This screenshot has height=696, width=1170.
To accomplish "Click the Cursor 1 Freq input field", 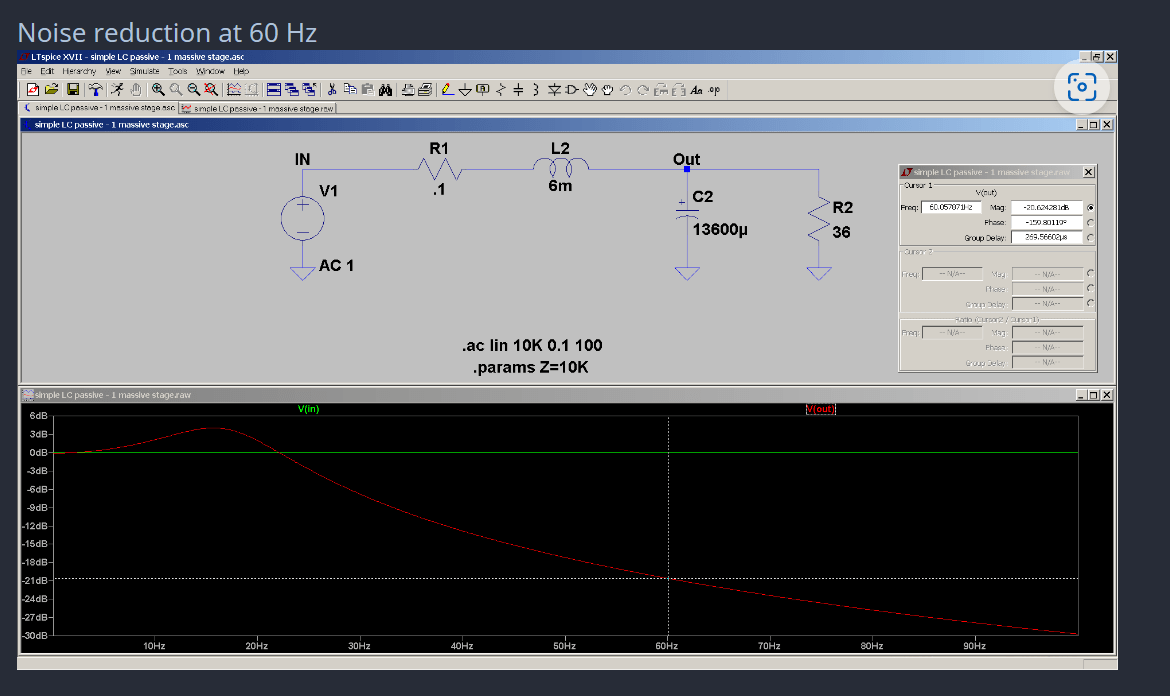I will 951,207.
